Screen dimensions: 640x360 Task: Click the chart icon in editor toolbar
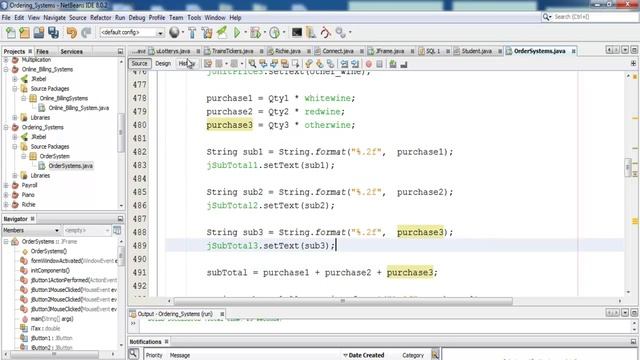(x=403, y=64)
